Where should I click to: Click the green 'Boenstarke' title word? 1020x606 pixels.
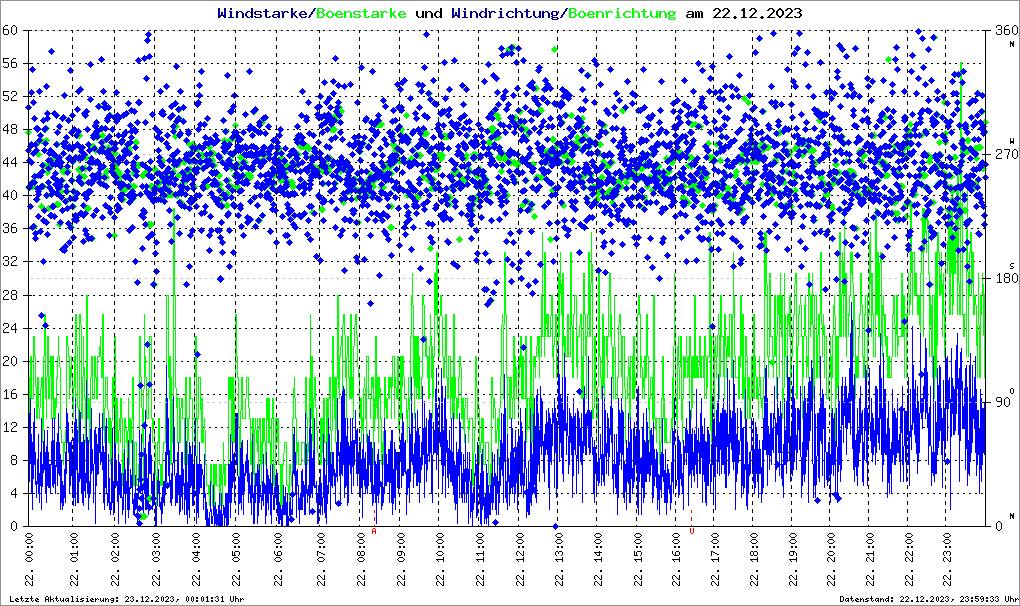coord(361,14)
